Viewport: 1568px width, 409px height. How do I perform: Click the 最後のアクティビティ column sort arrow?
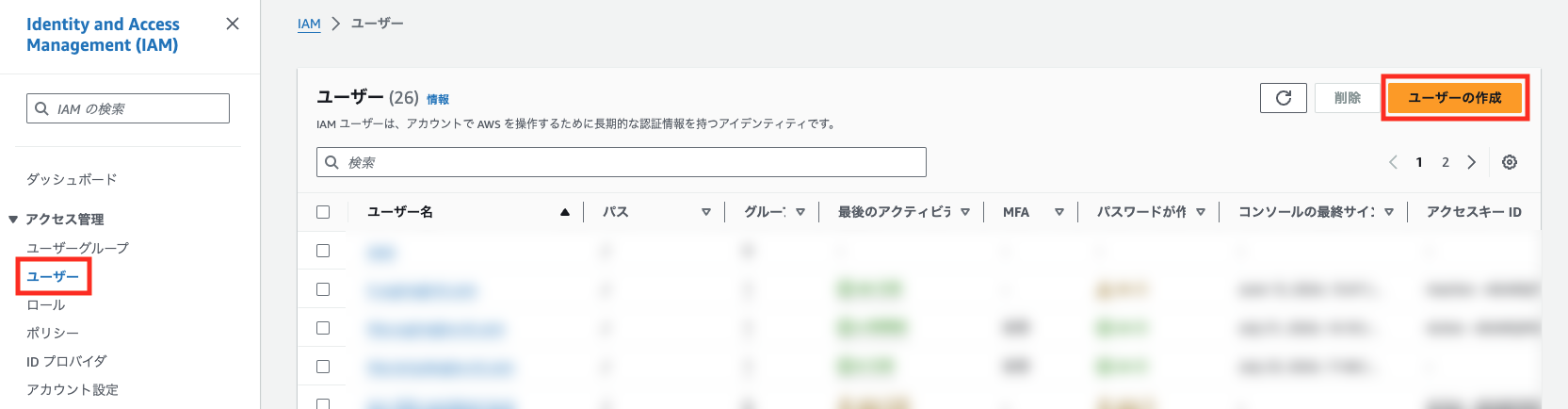(965, 212)
